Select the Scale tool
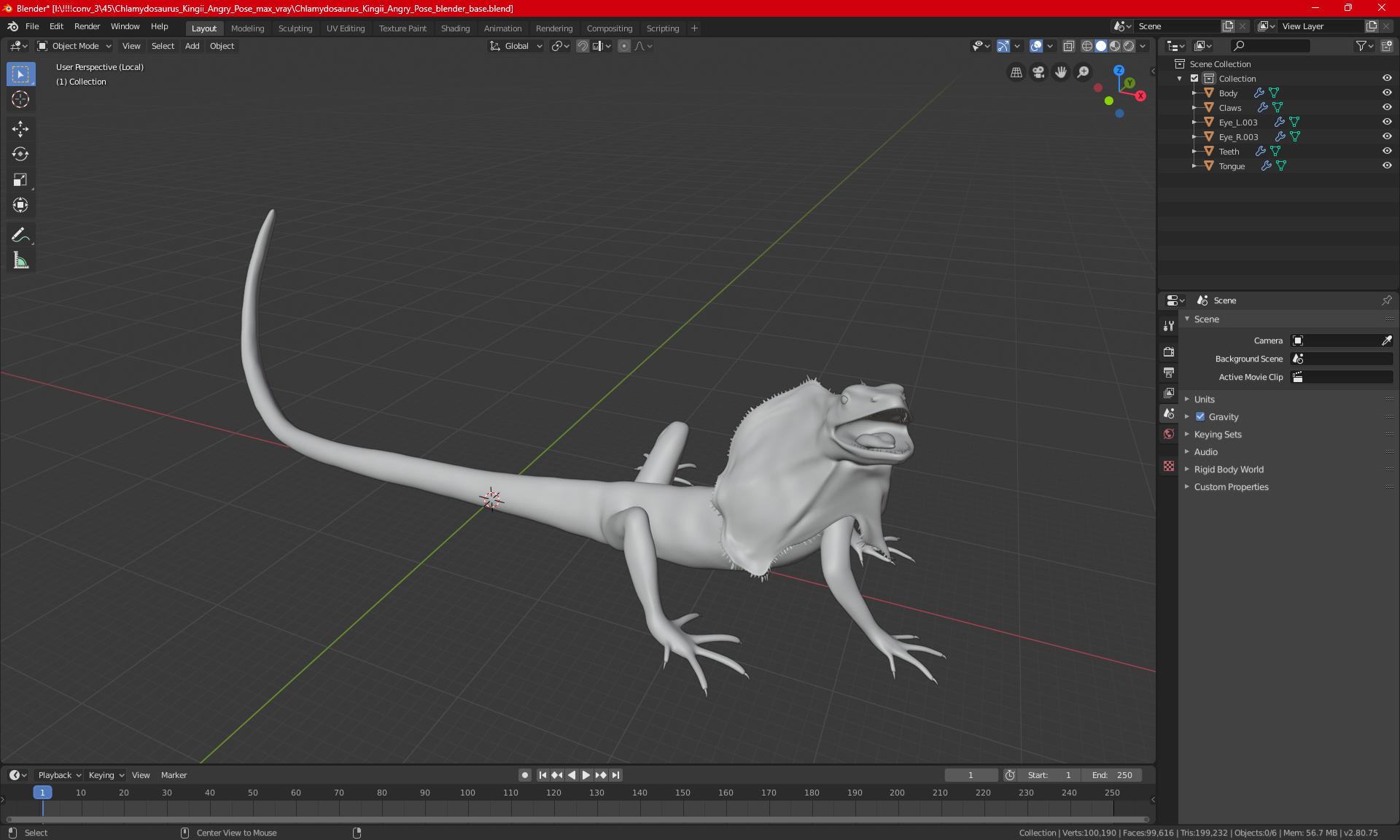Screen dimensions: 1400x840 point(20,180)
